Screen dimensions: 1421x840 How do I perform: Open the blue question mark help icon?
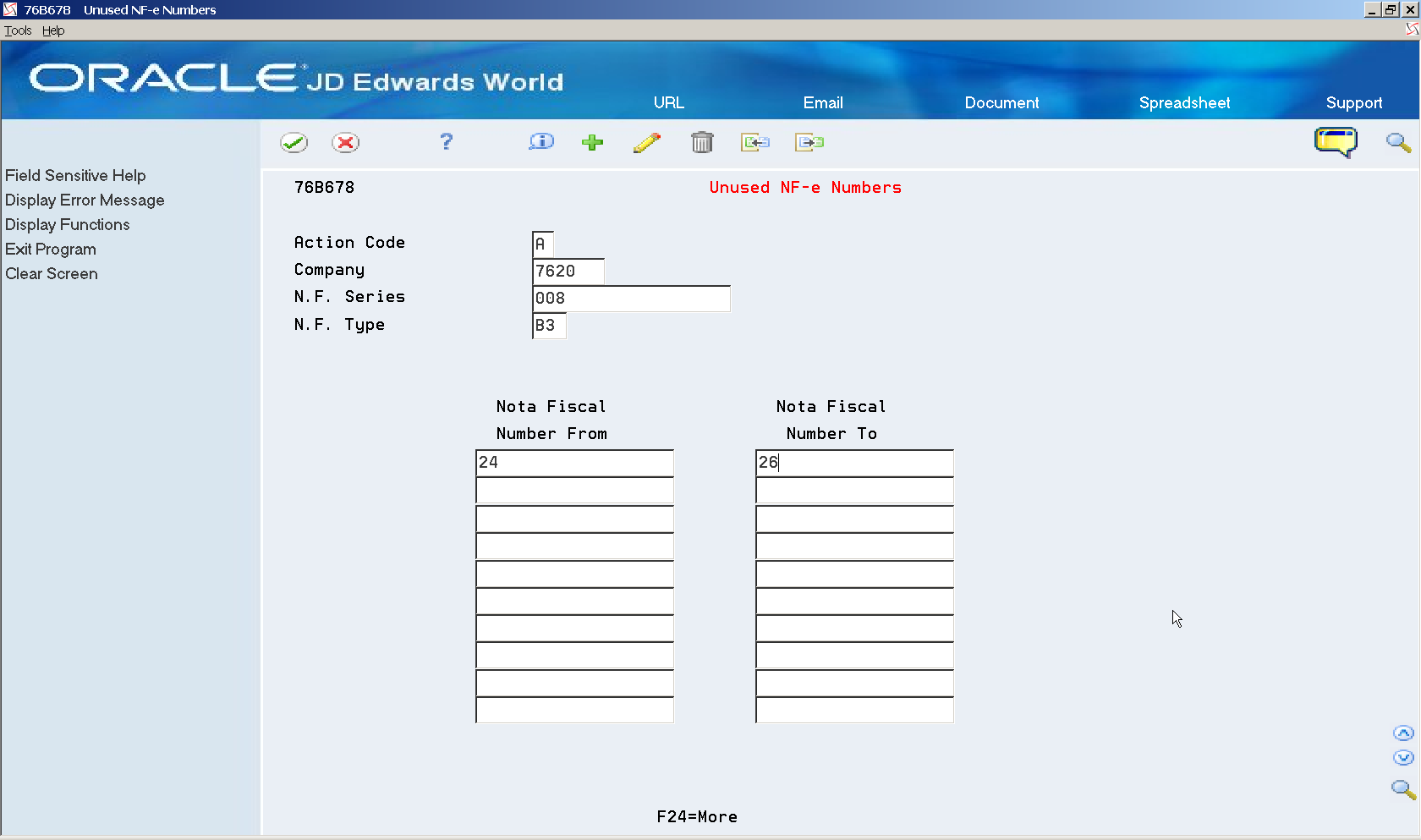[x=447, y=141]
